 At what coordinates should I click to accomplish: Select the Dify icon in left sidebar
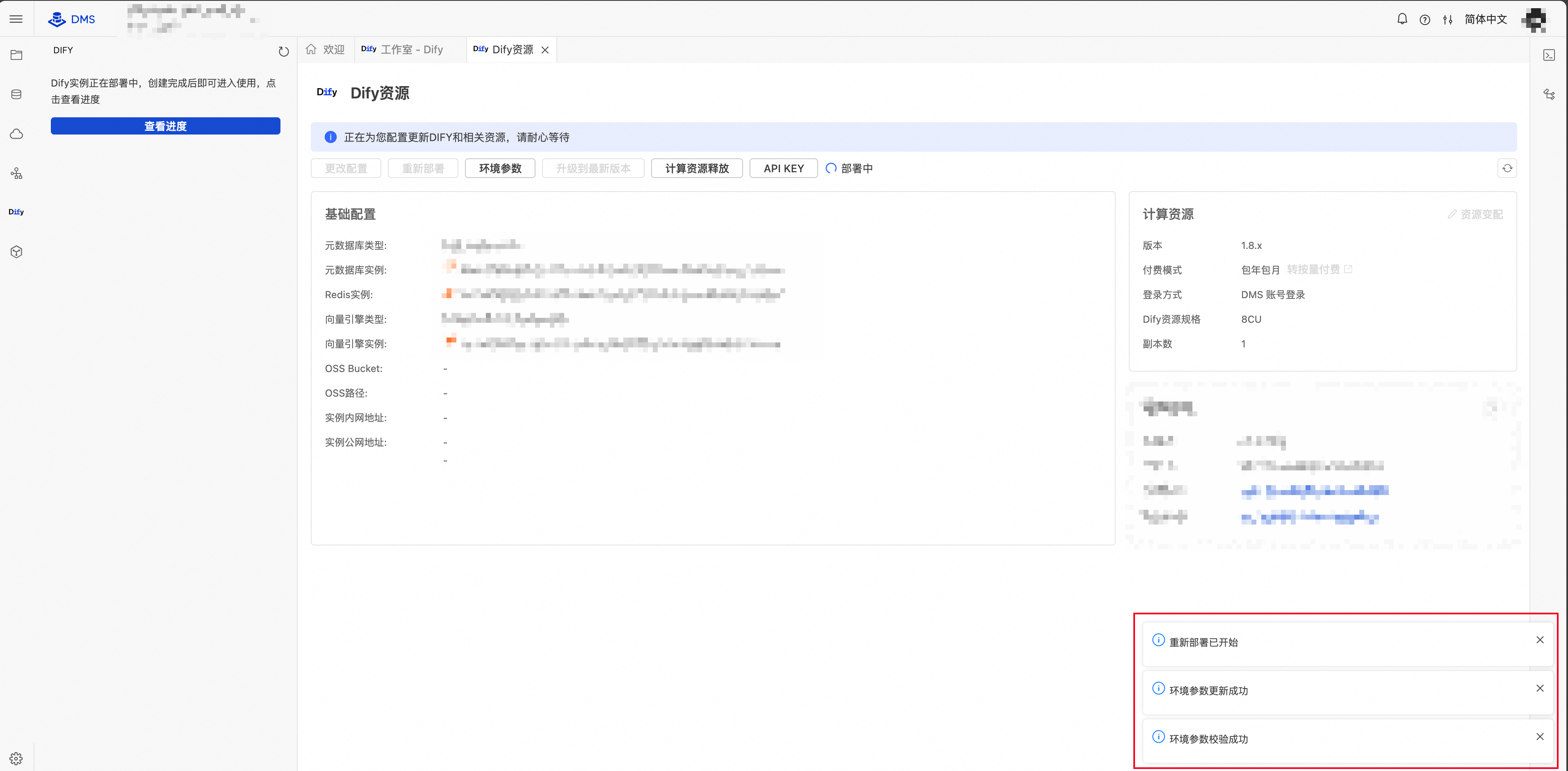pyautogui.click(x=16, y=212)
